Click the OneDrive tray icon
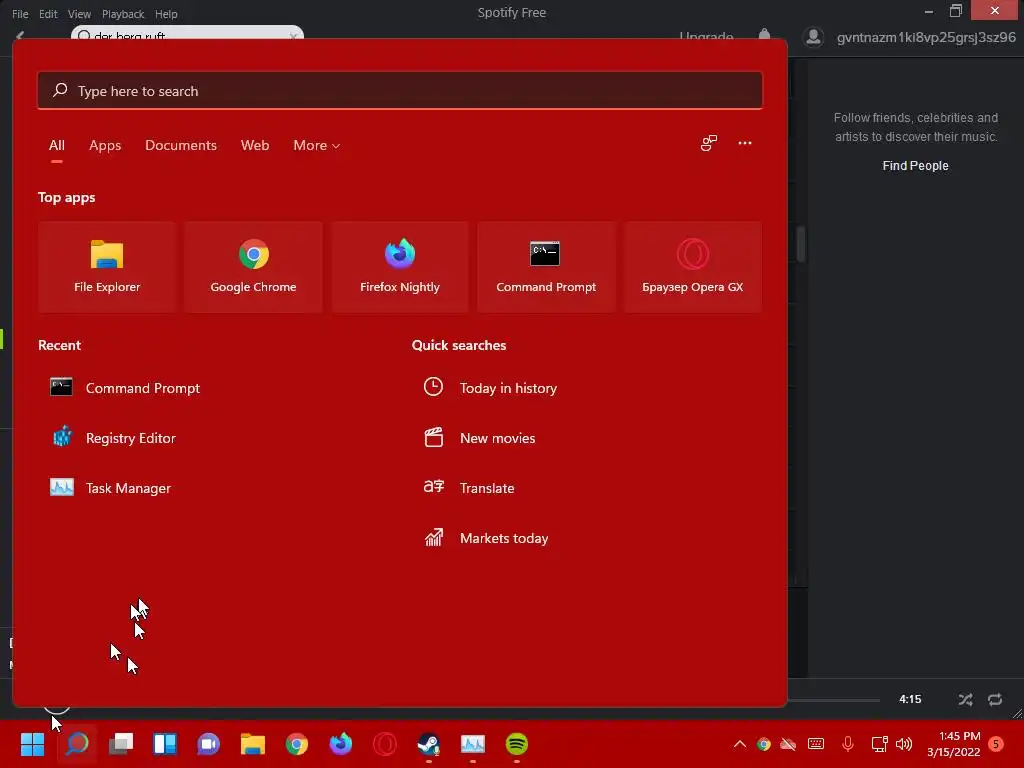Screen dimensions: 1024x768 (788, 744)
